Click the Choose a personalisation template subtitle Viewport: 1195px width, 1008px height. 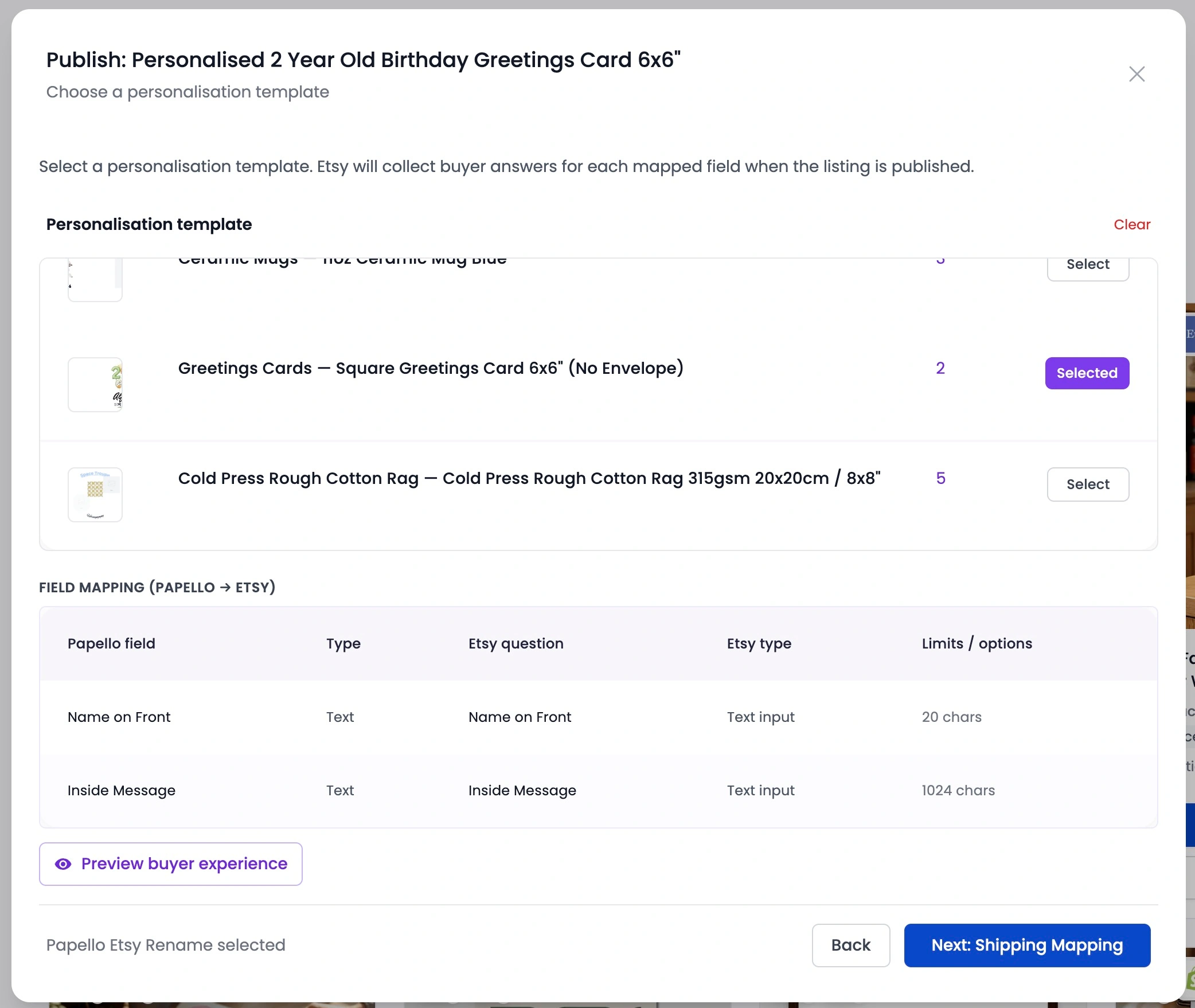coord(188,92)
